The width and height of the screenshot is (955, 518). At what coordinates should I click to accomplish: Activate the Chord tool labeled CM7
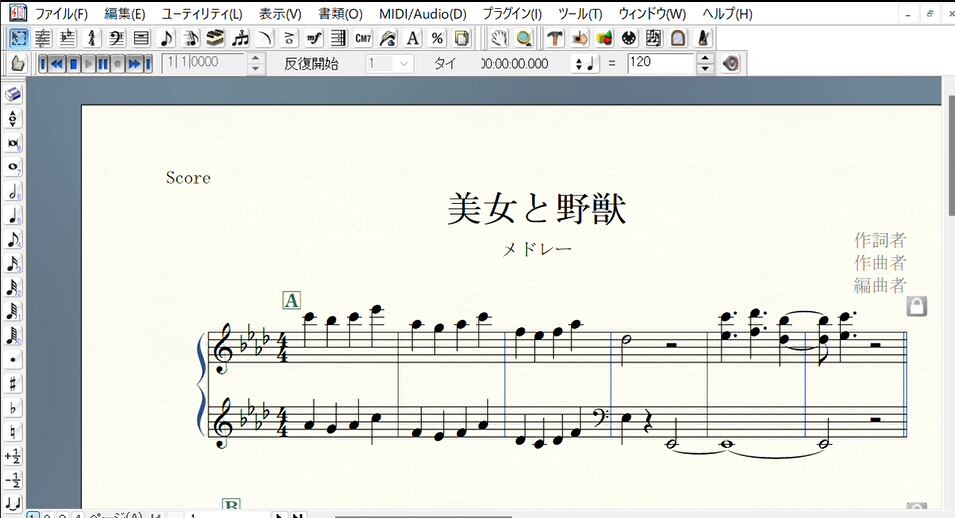pos(363,38)
